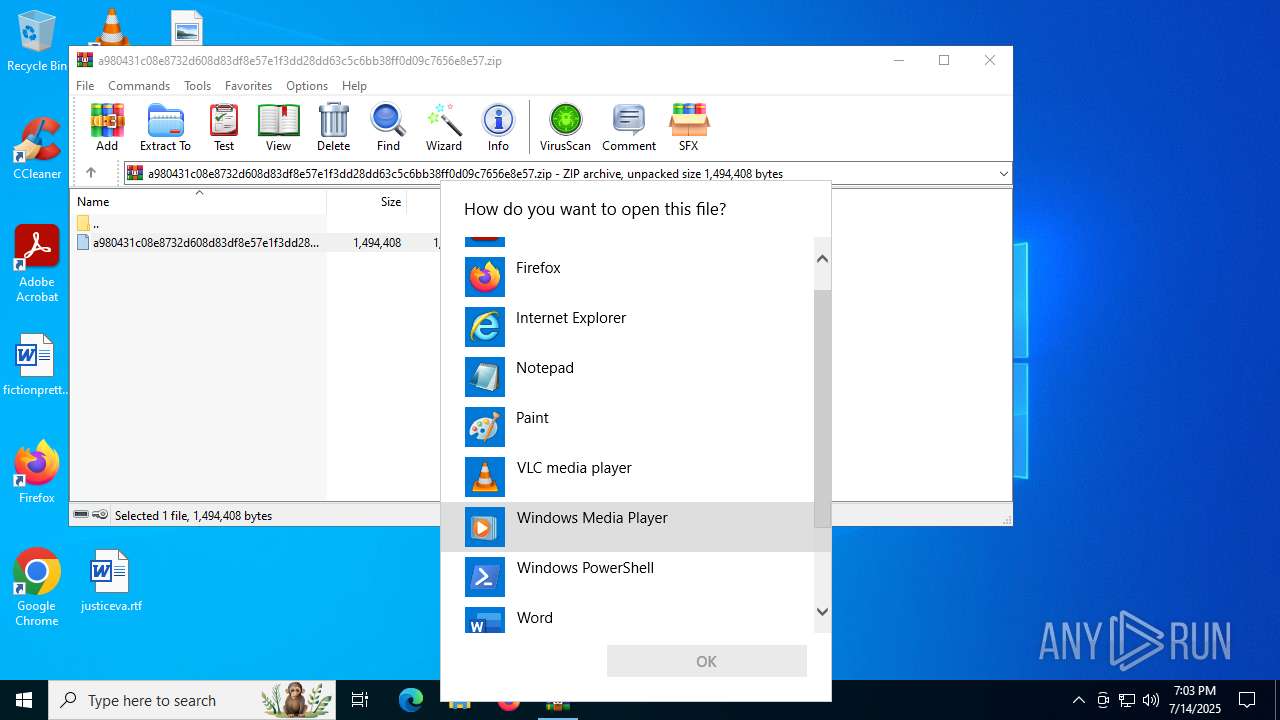Click the app list scroll-down arrow
Screen dimensions: 1280x720
tap(822, 612)
